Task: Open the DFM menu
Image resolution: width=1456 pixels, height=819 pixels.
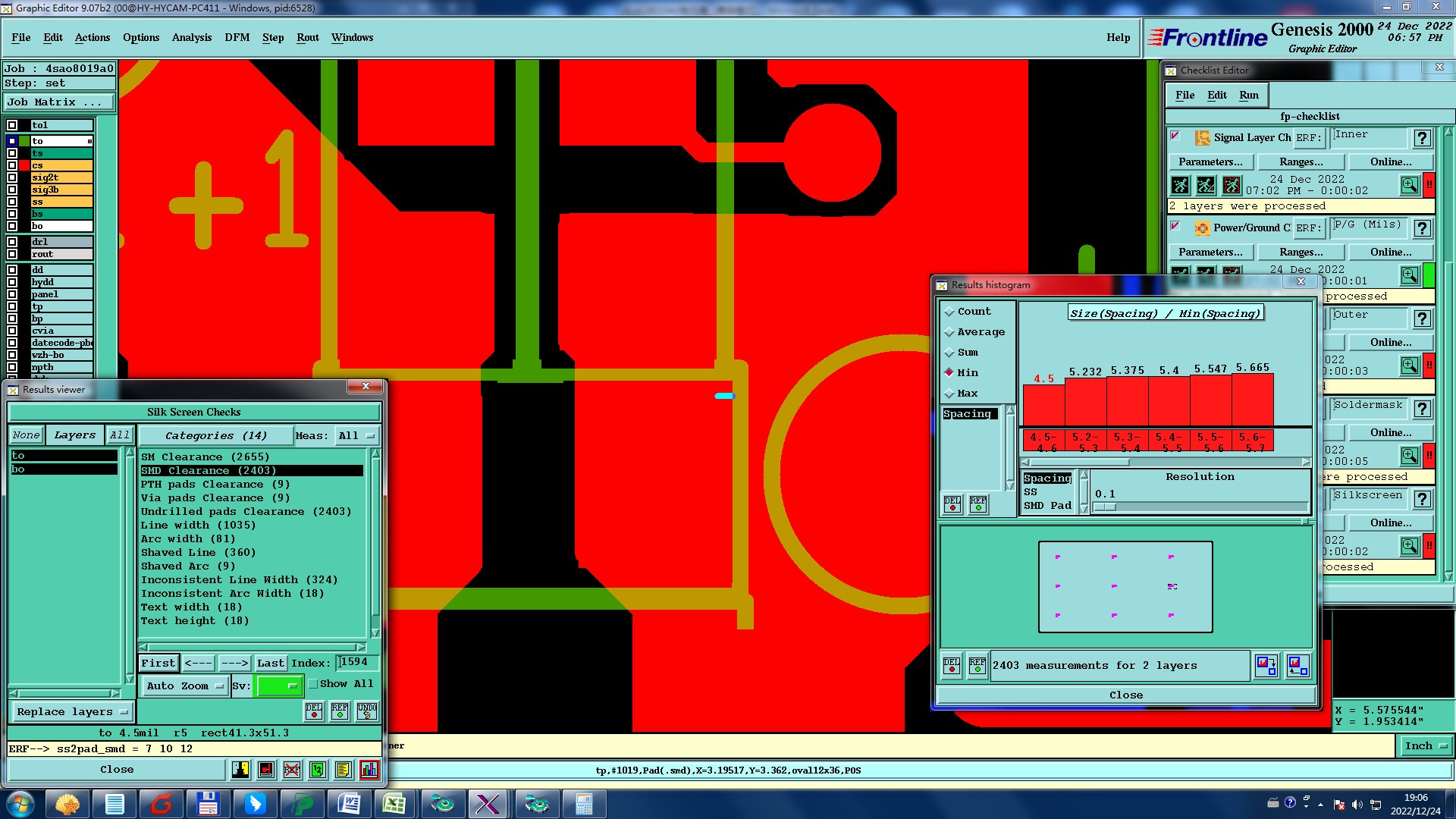Action: click(237, 37)
